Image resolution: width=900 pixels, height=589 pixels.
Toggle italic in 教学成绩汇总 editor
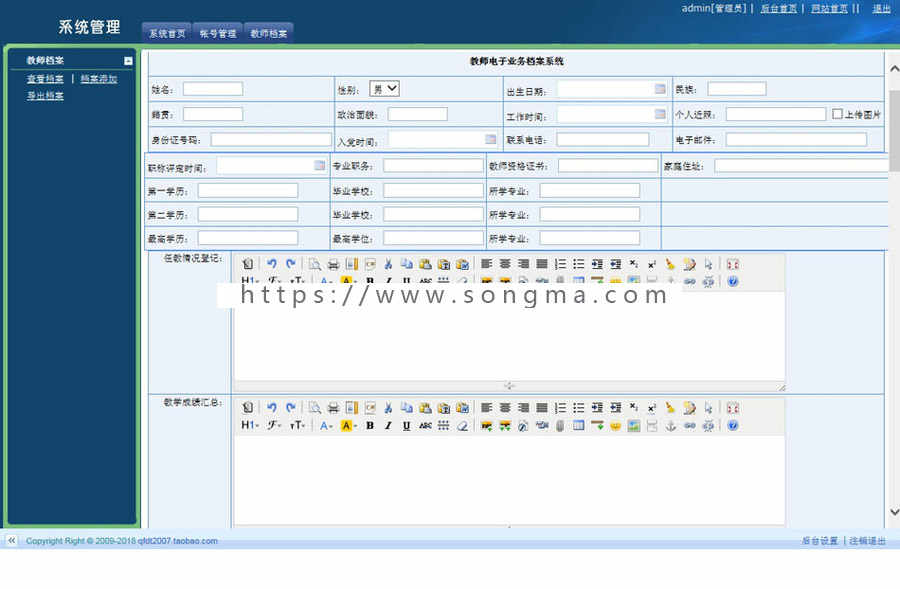pyautogui.click(x=388, y=425)
